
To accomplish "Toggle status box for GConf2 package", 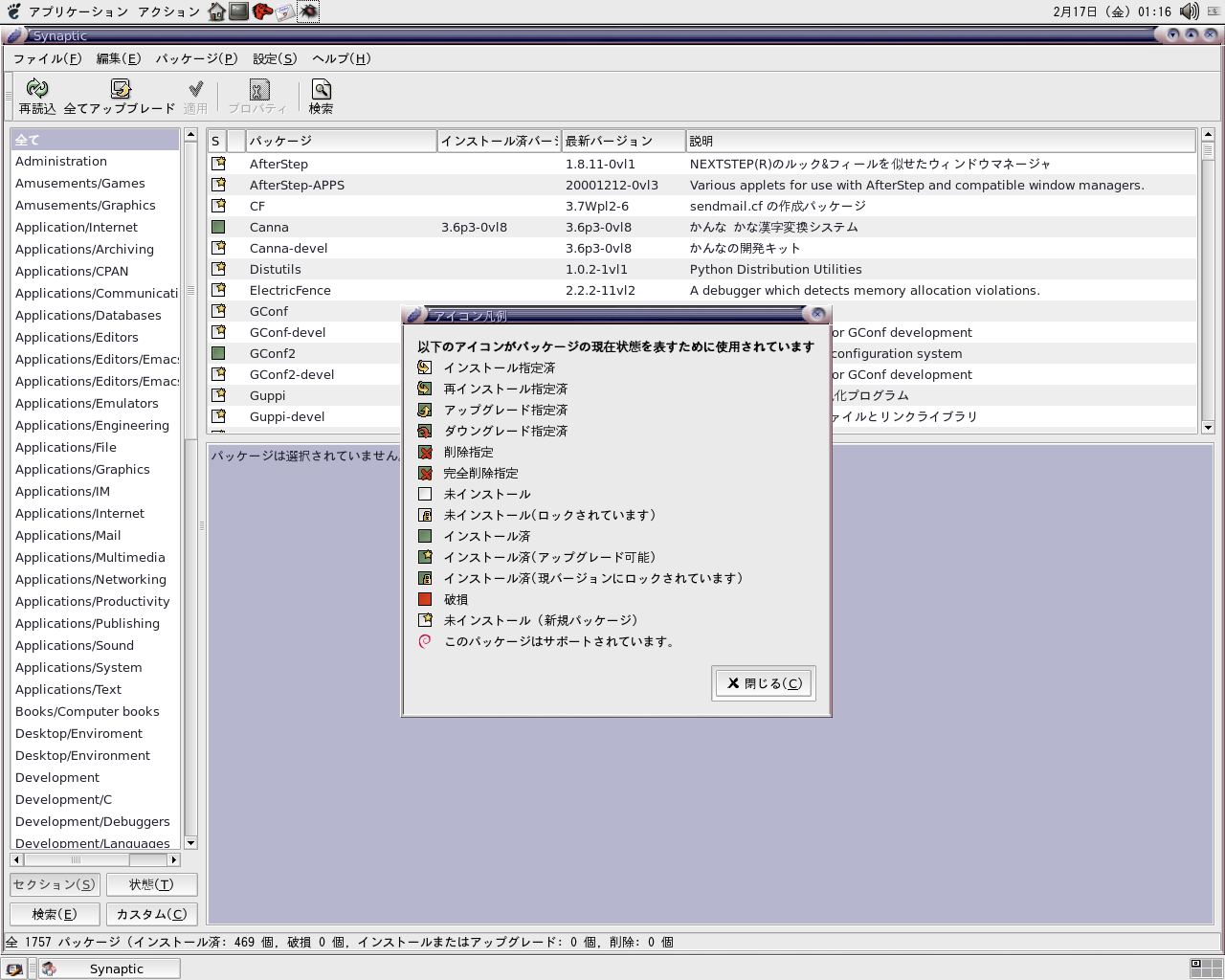I will [x=218, y=353].
